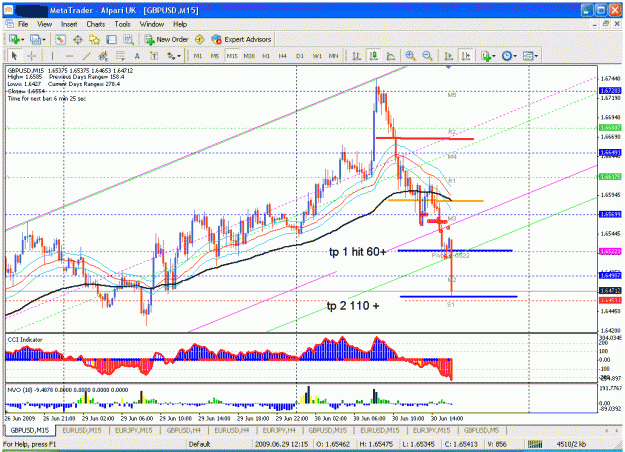Open the Navigator folder-star icon

(x=94, y=39)
